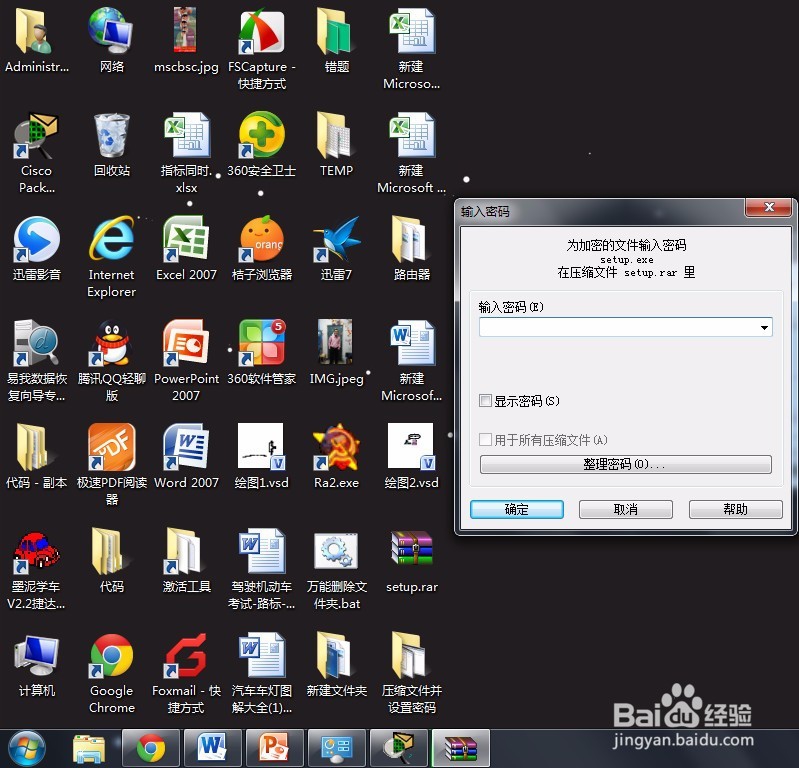
Task: Open the 极速PDF阅读器 shortcut
Action: coord(112,447)
